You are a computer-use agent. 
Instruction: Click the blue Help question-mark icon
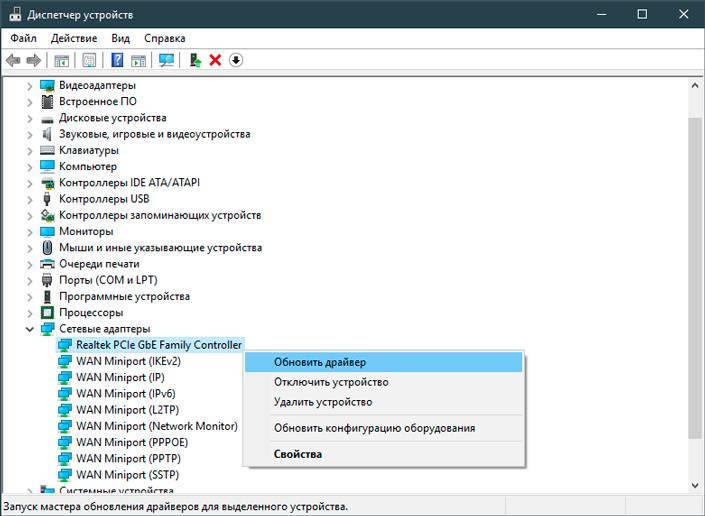117,60
